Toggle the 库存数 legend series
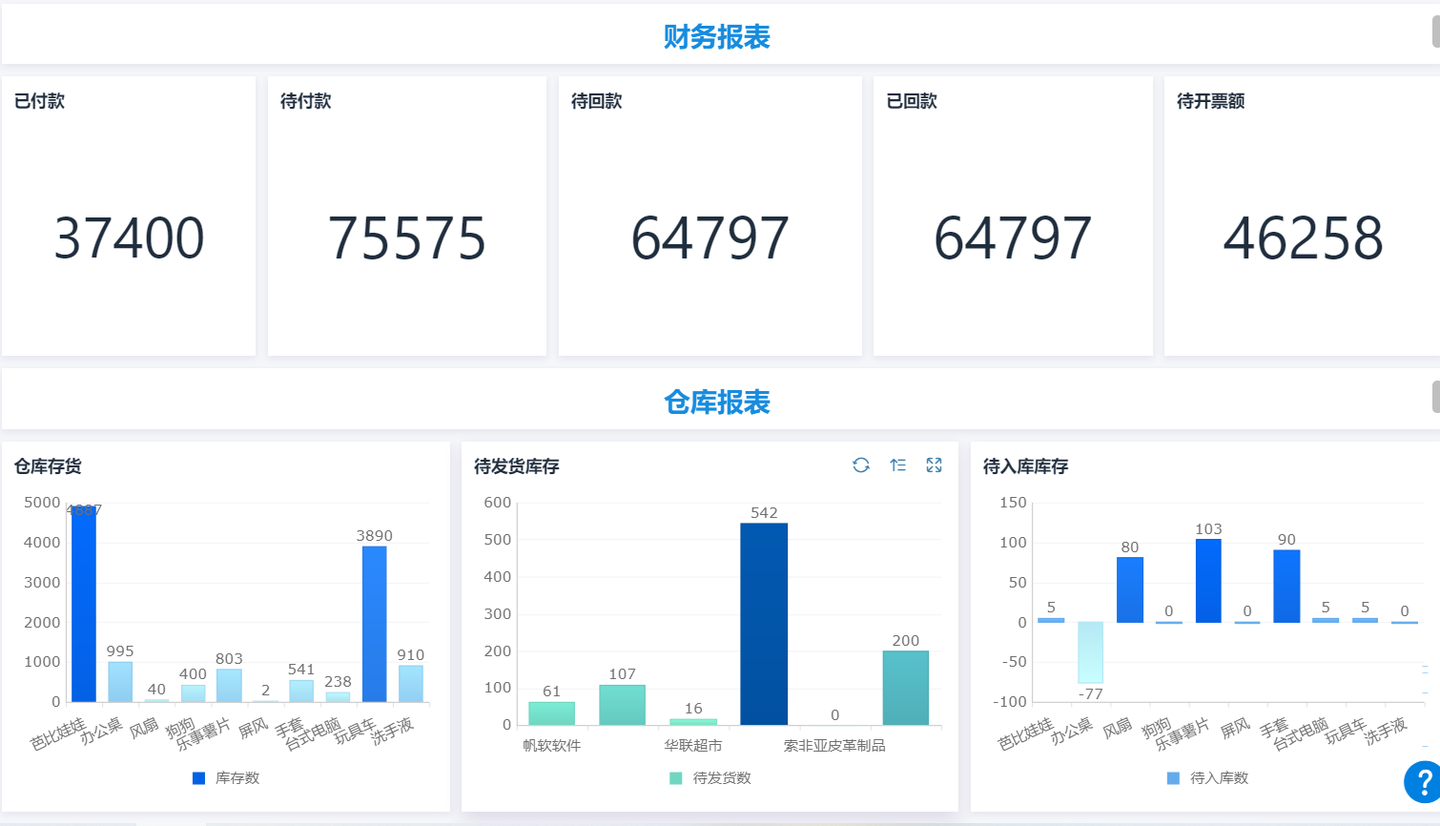 [x=225, y=778]
